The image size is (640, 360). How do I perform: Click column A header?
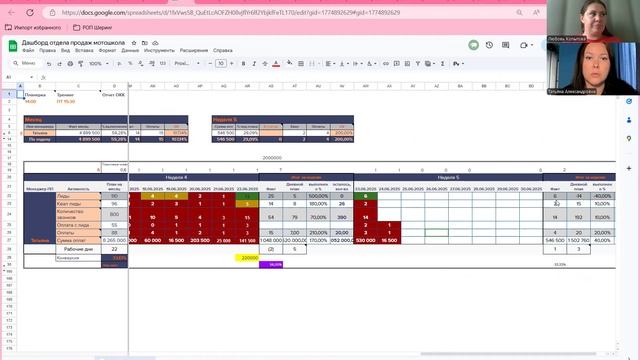20,86
